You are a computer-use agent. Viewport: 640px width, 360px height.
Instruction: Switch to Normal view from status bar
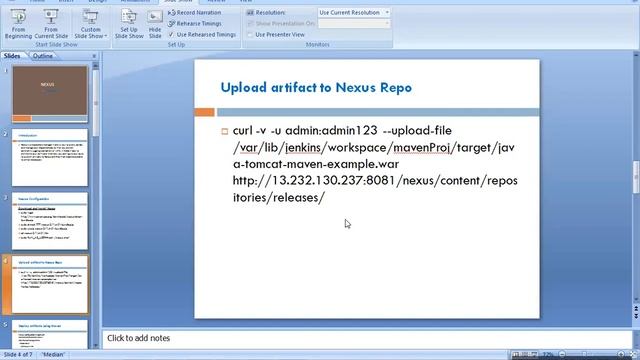(516, 354)
